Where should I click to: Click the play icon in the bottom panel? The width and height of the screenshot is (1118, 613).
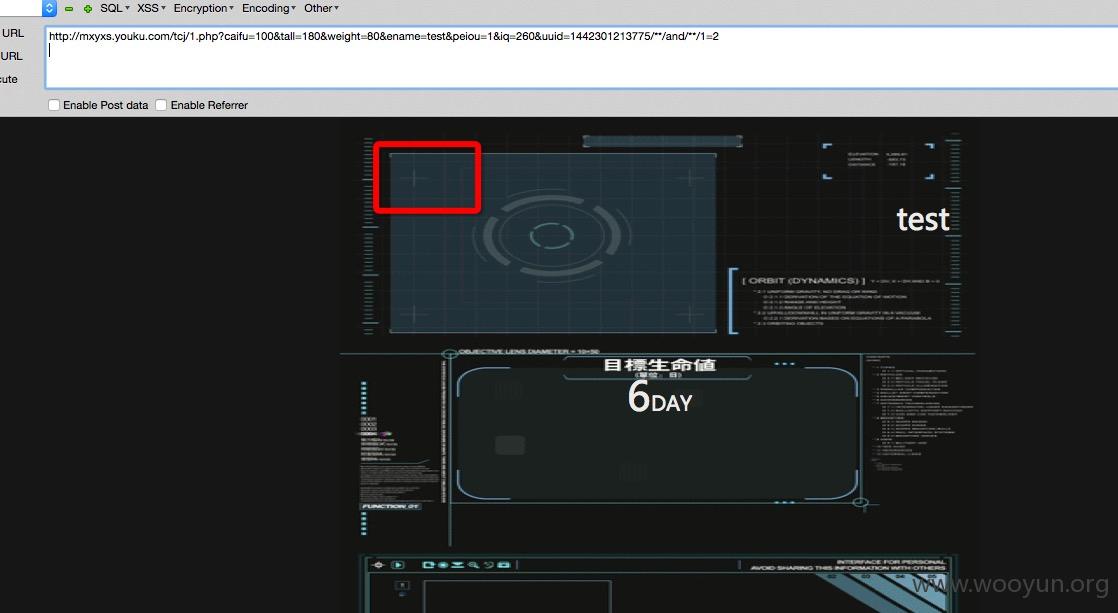tap(398, 565)
